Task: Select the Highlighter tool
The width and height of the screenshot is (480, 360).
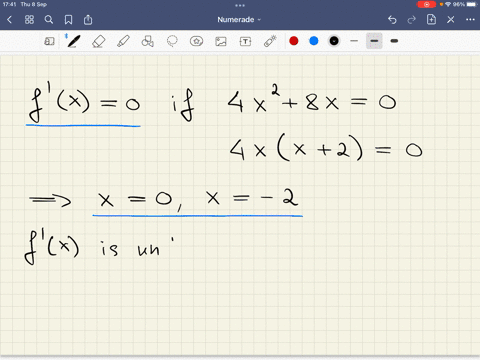Action: click(123, 41)
